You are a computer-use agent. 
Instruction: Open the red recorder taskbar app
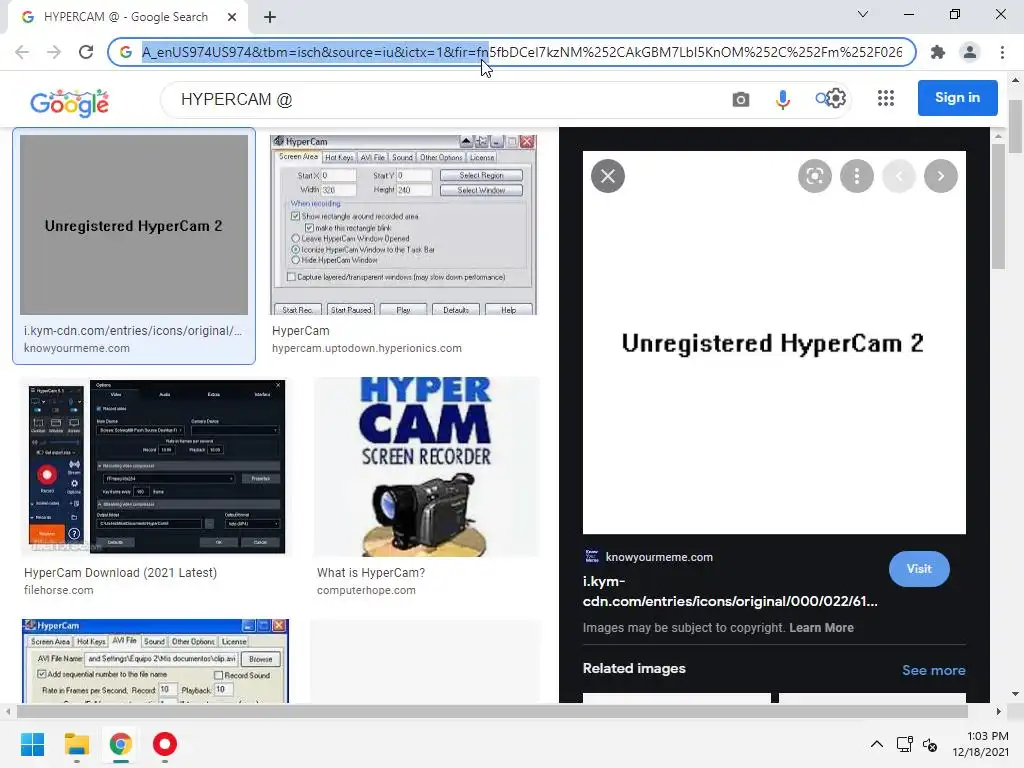click(165, 744)
